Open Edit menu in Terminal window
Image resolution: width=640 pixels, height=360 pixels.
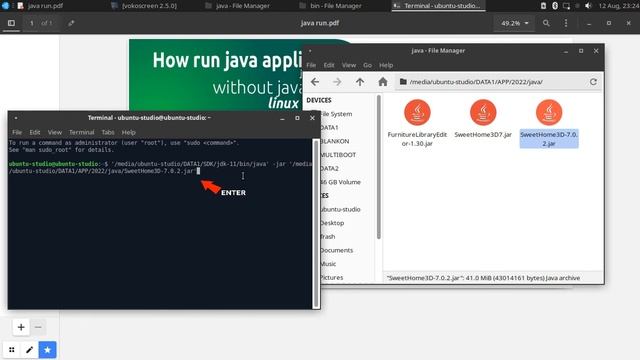click(35, 132)
